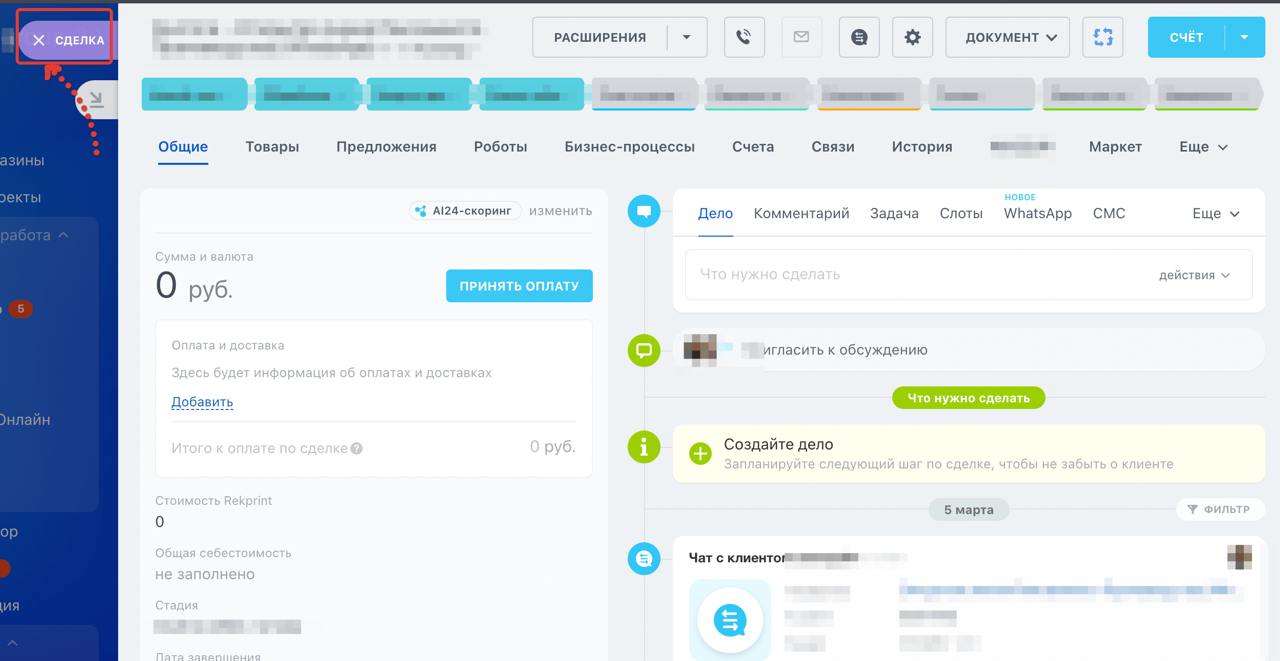1280x661 pixels.
Task: Expand the РАСШИРЕНИЯ dropdown arrow
Action: 687,37
